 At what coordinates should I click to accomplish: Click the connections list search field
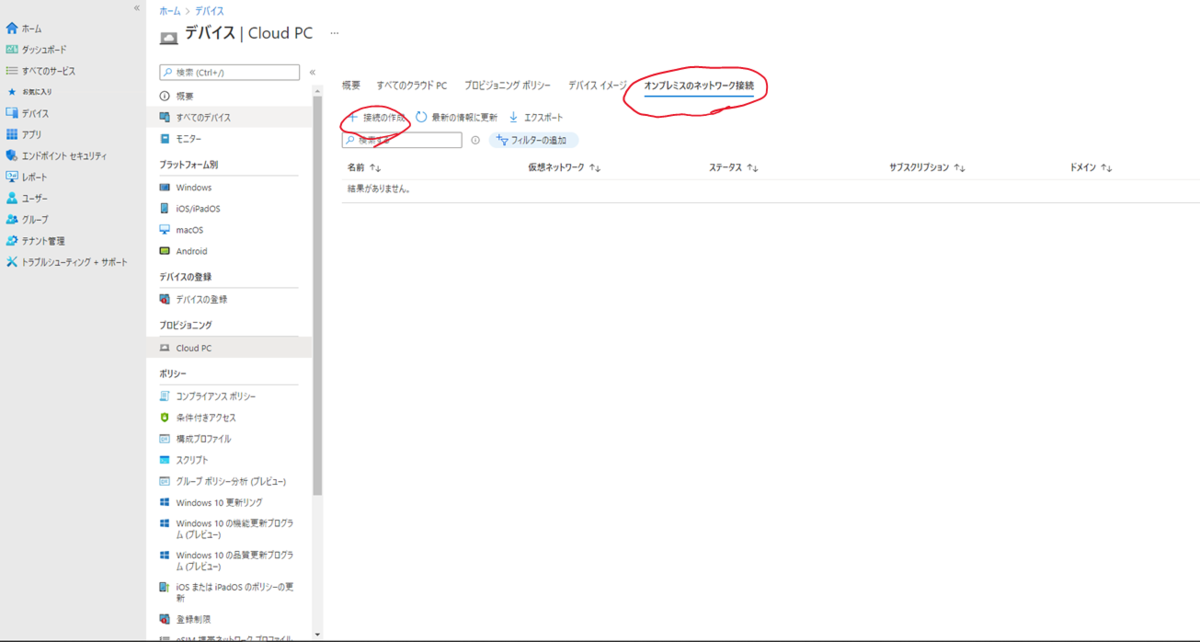click(x=402, y=140)
